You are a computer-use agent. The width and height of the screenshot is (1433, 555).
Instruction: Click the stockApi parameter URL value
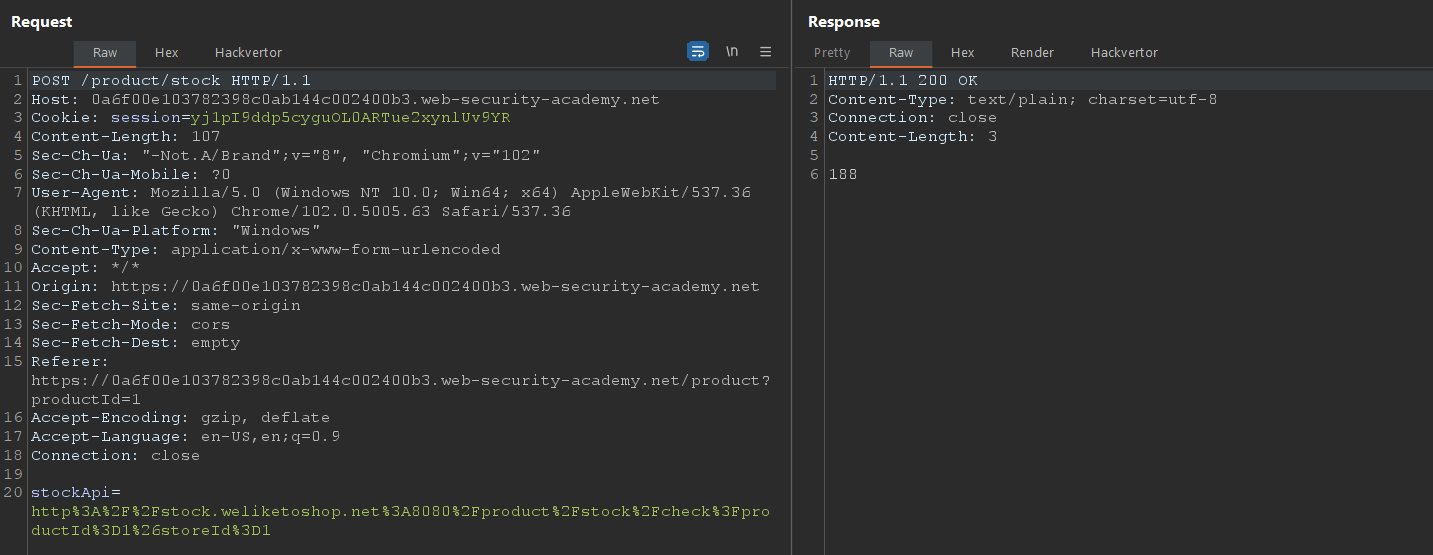400,512
